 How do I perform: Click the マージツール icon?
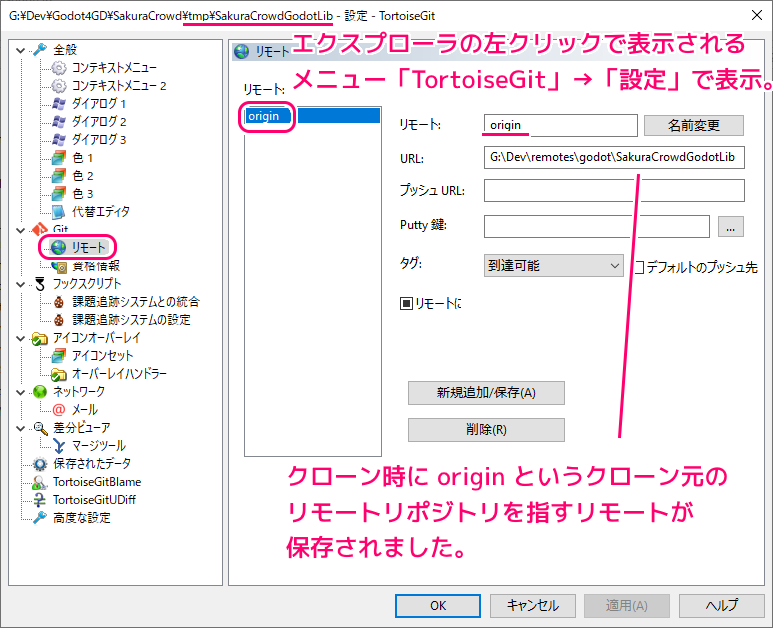[58, 445]
